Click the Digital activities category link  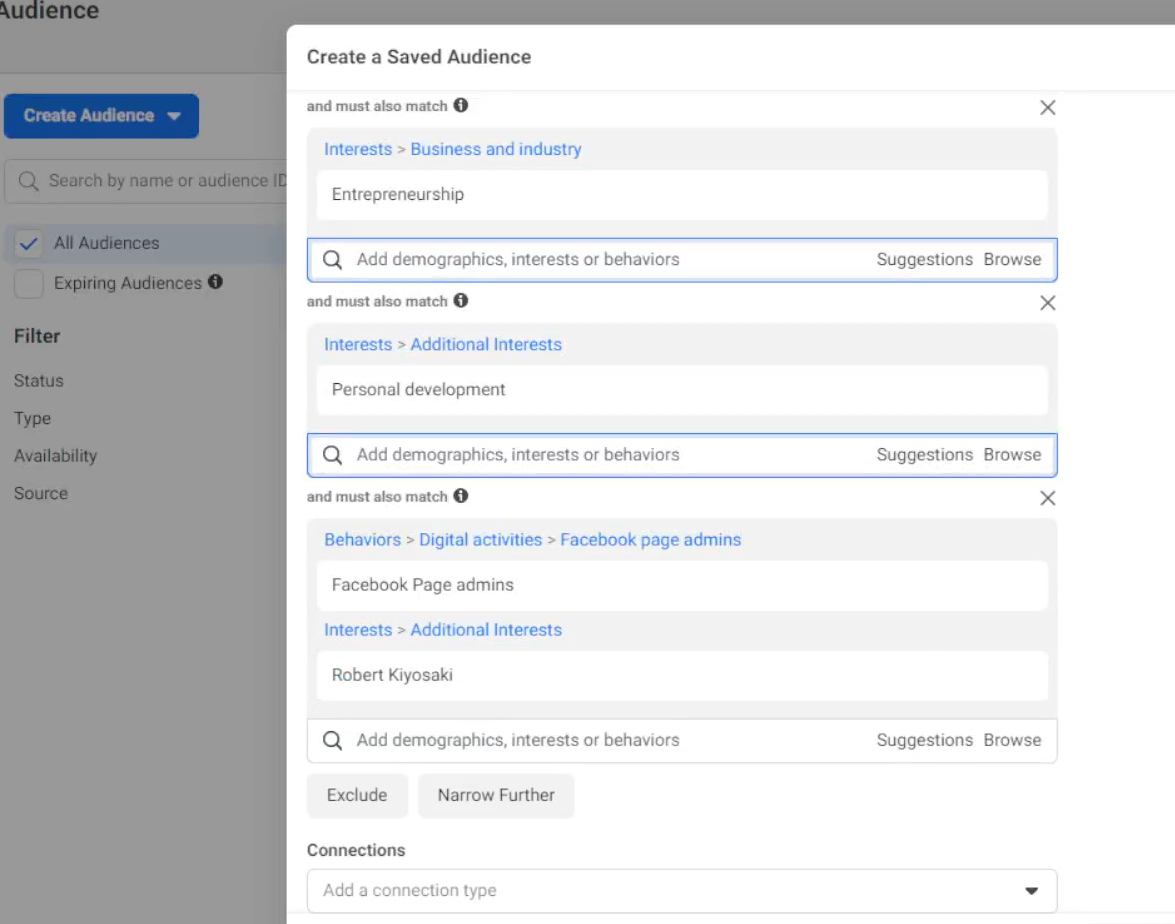click(480, 540)
